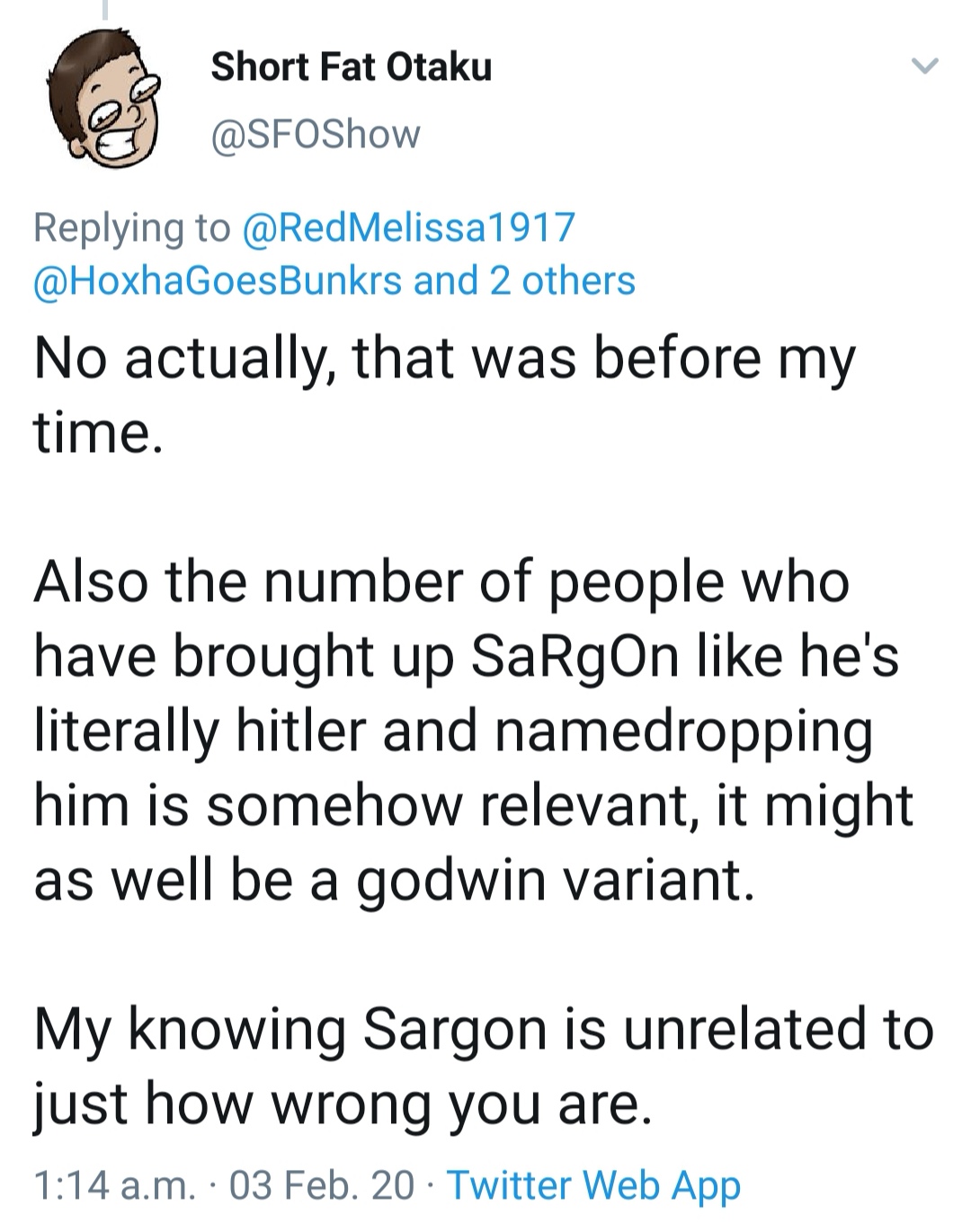Image resolution: width=971 pixels, height=1232 pixels.
Task: Open the Twitter Web App source link
Action: coord(593,1185)
